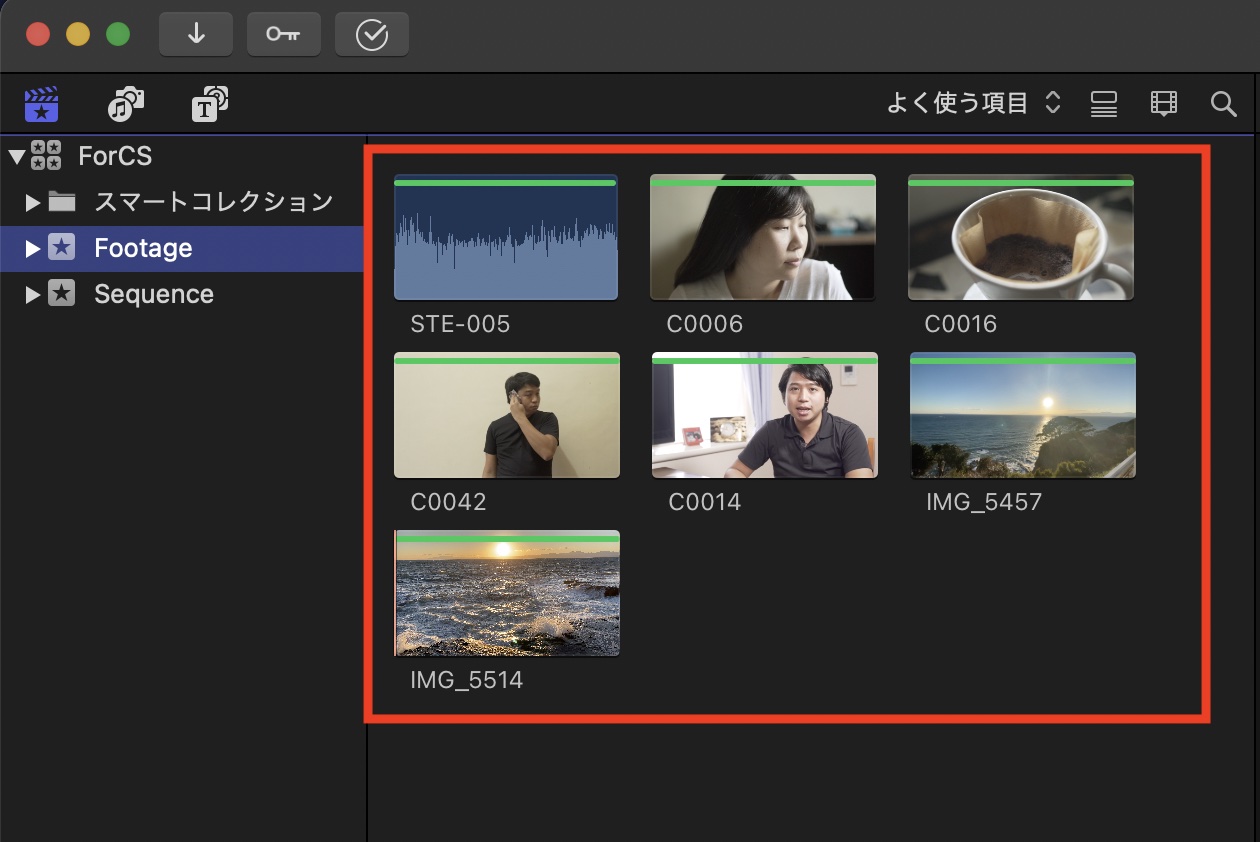Click the IMG_5514 ocean waves clip
The width and height of the screenshot is (1260, 842).
507,594
